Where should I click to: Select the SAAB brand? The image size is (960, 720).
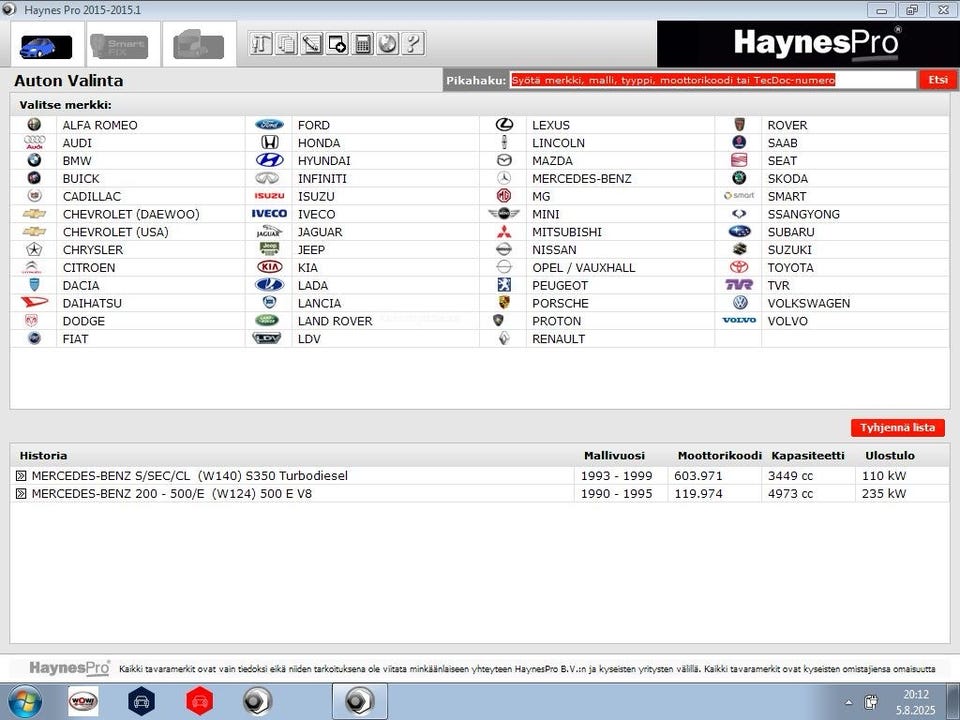coord(782,143)
